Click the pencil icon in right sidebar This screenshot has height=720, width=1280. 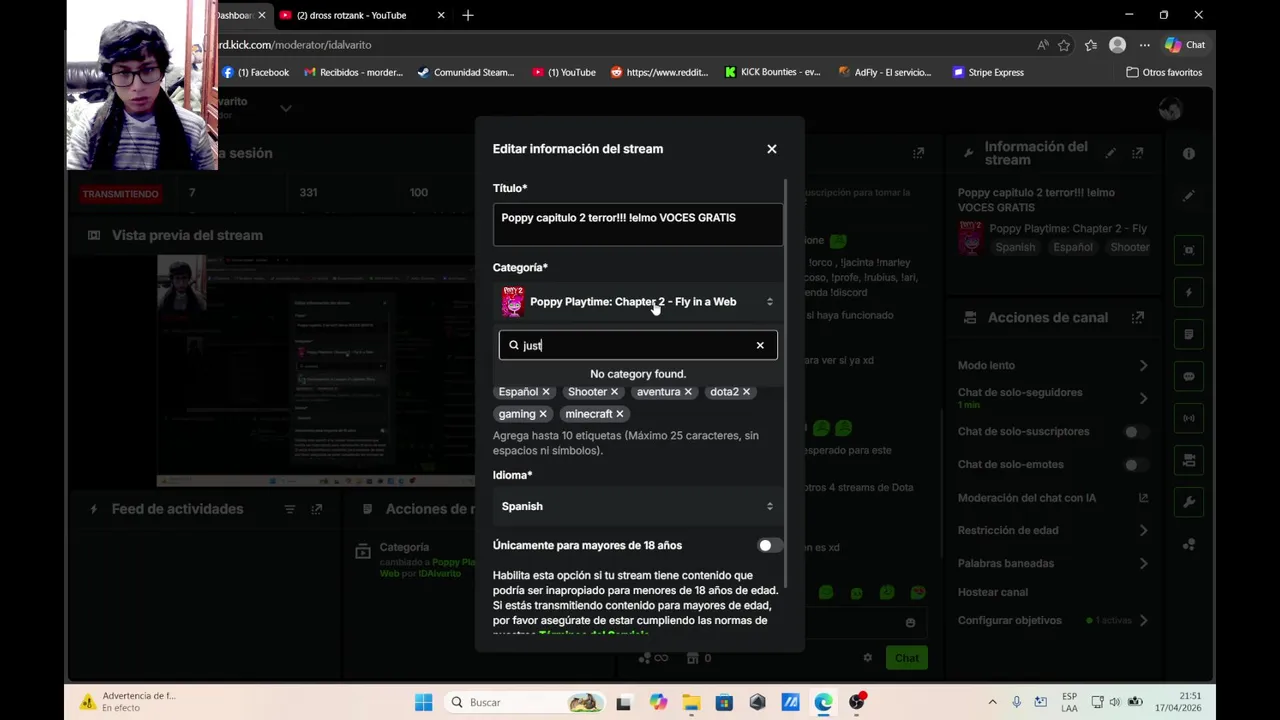(x=1189, y=197)
